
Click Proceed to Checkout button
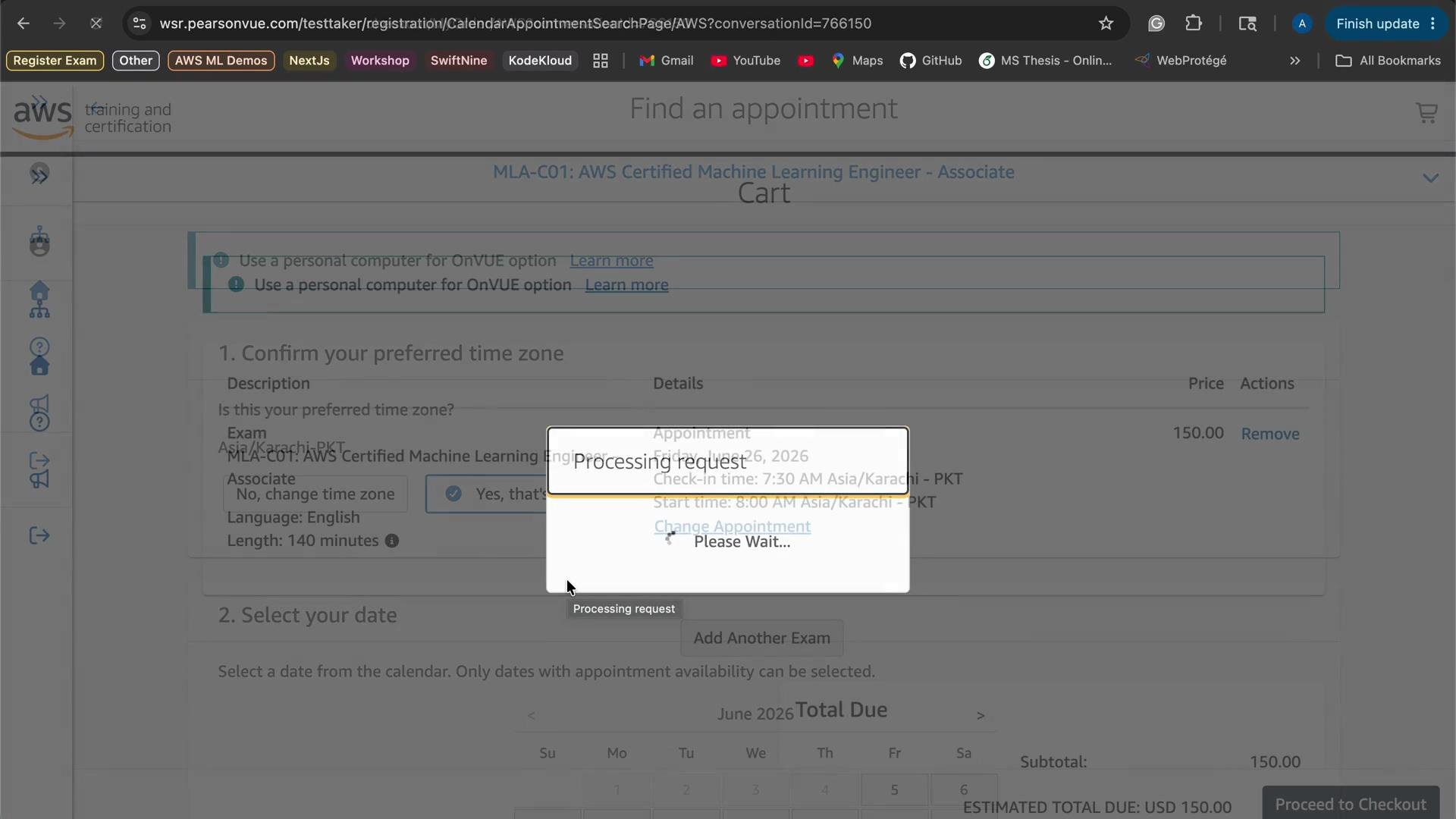(1351, 804)
